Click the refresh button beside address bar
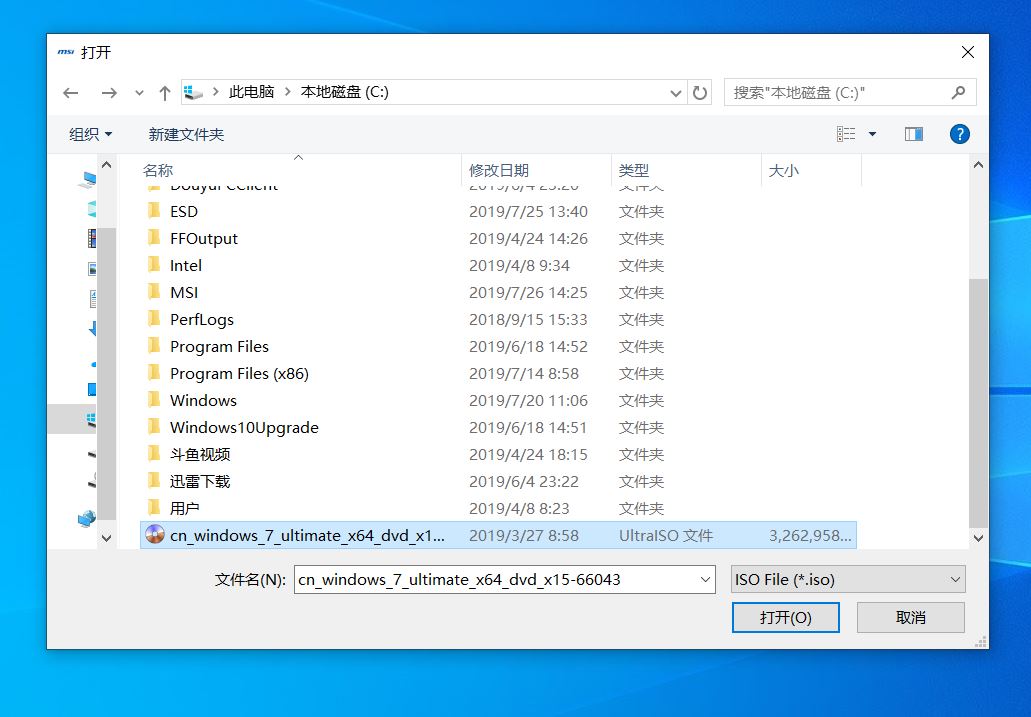The height and width of the screenshot is (717, 1031). tap(700, 93)
